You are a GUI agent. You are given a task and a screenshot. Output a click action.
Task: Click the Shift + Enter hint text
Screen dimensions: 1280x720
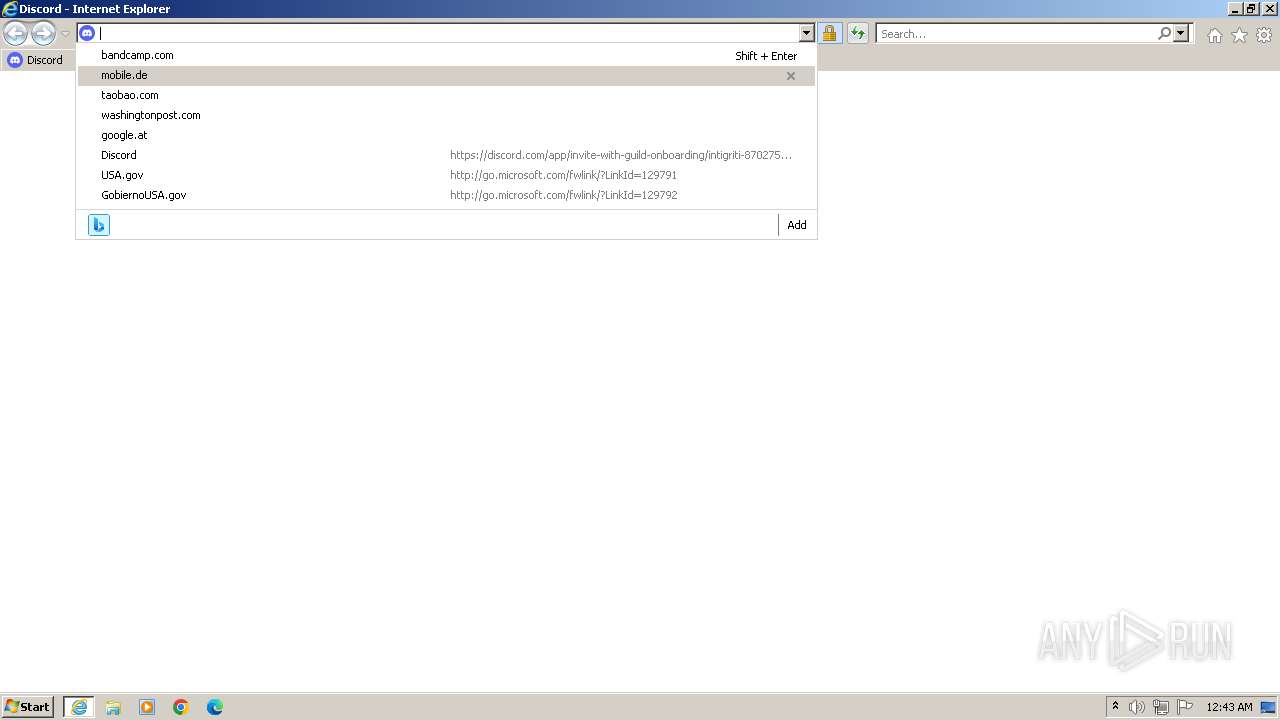766,56
